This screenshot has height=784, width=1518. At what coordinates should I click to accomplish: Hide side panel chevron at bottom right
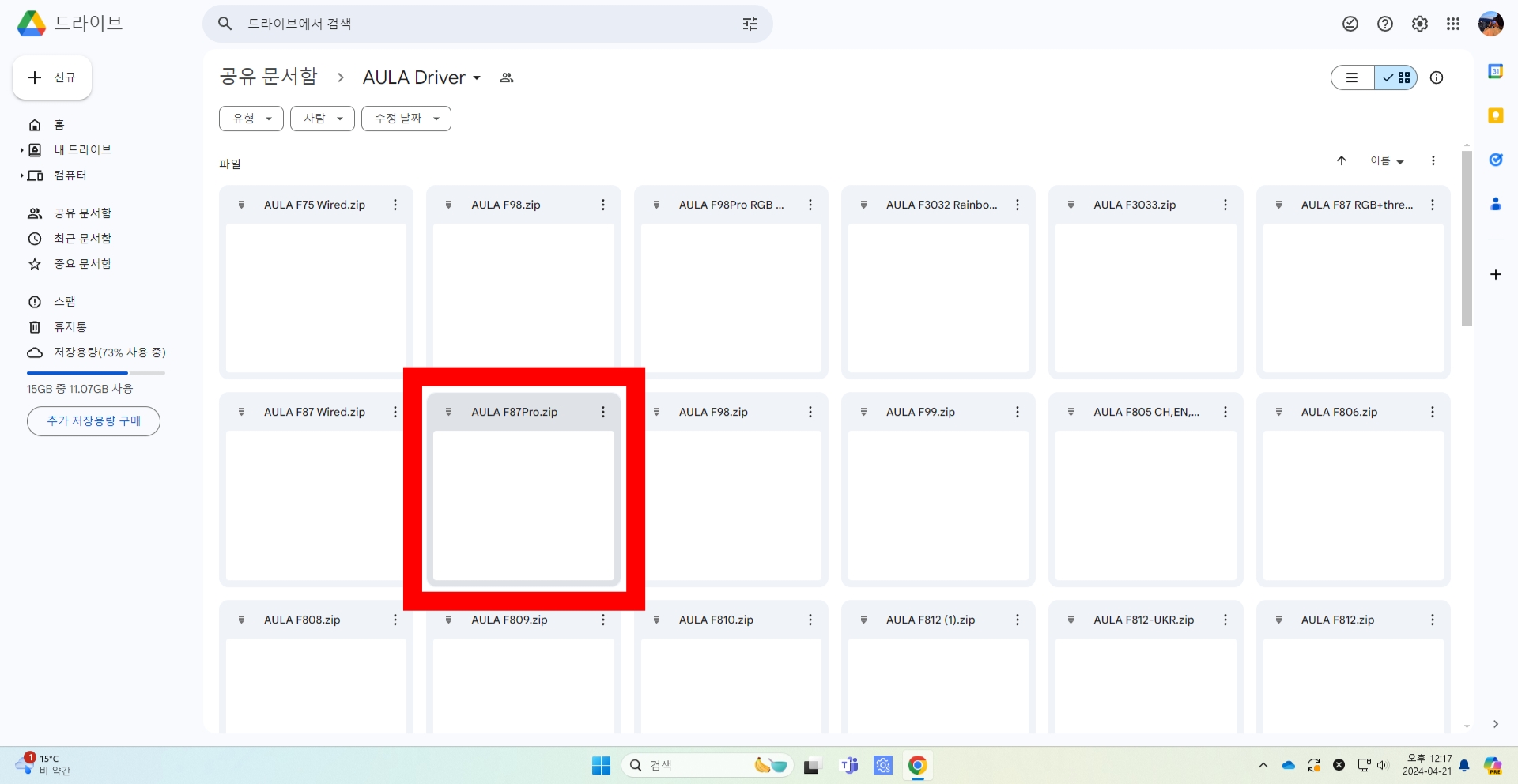coord(1496,724)
